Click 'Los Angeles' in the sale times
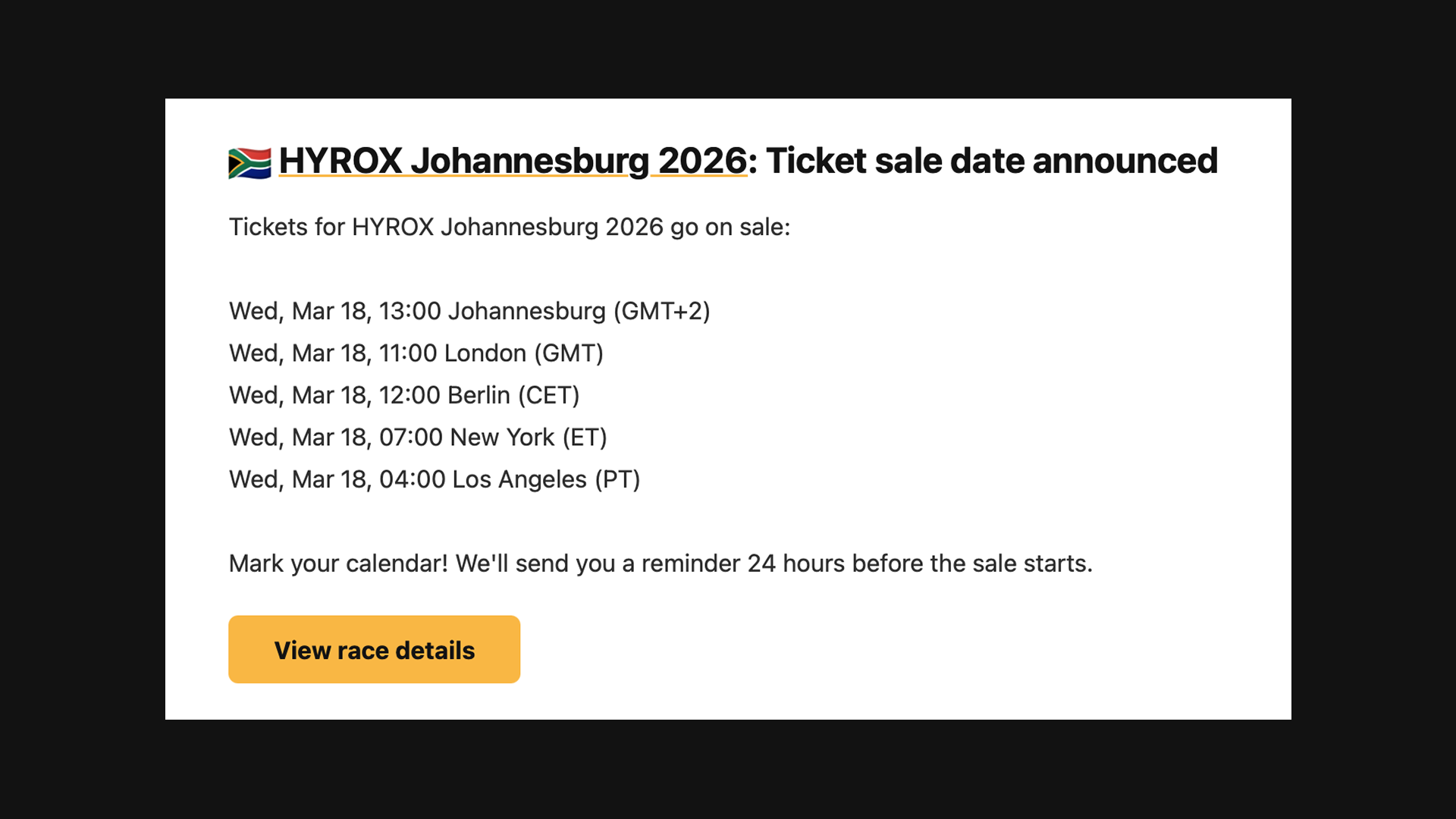This screenshot has height=819, width=1456. click(519, 479)
